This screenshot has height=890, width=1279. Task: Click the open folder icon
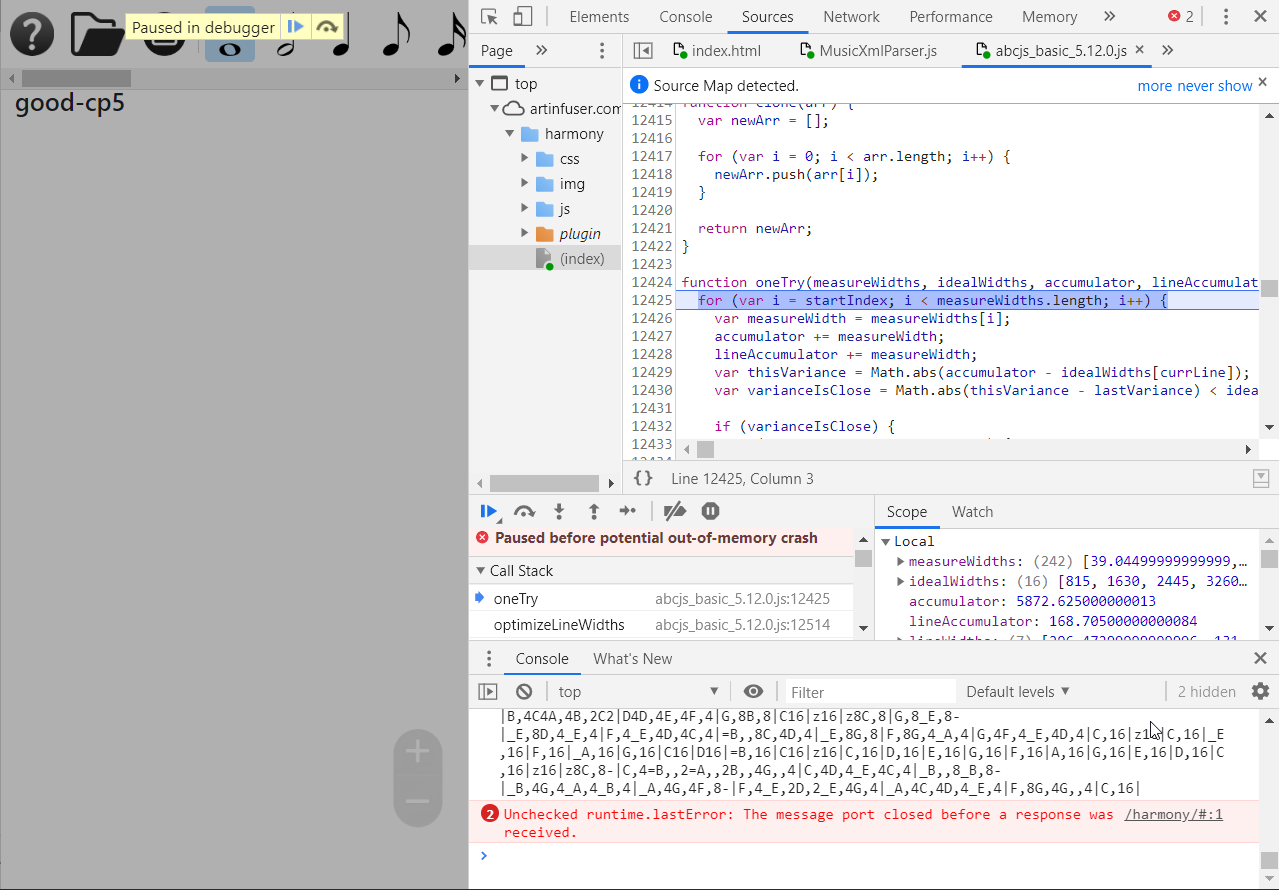click(97, 33)
